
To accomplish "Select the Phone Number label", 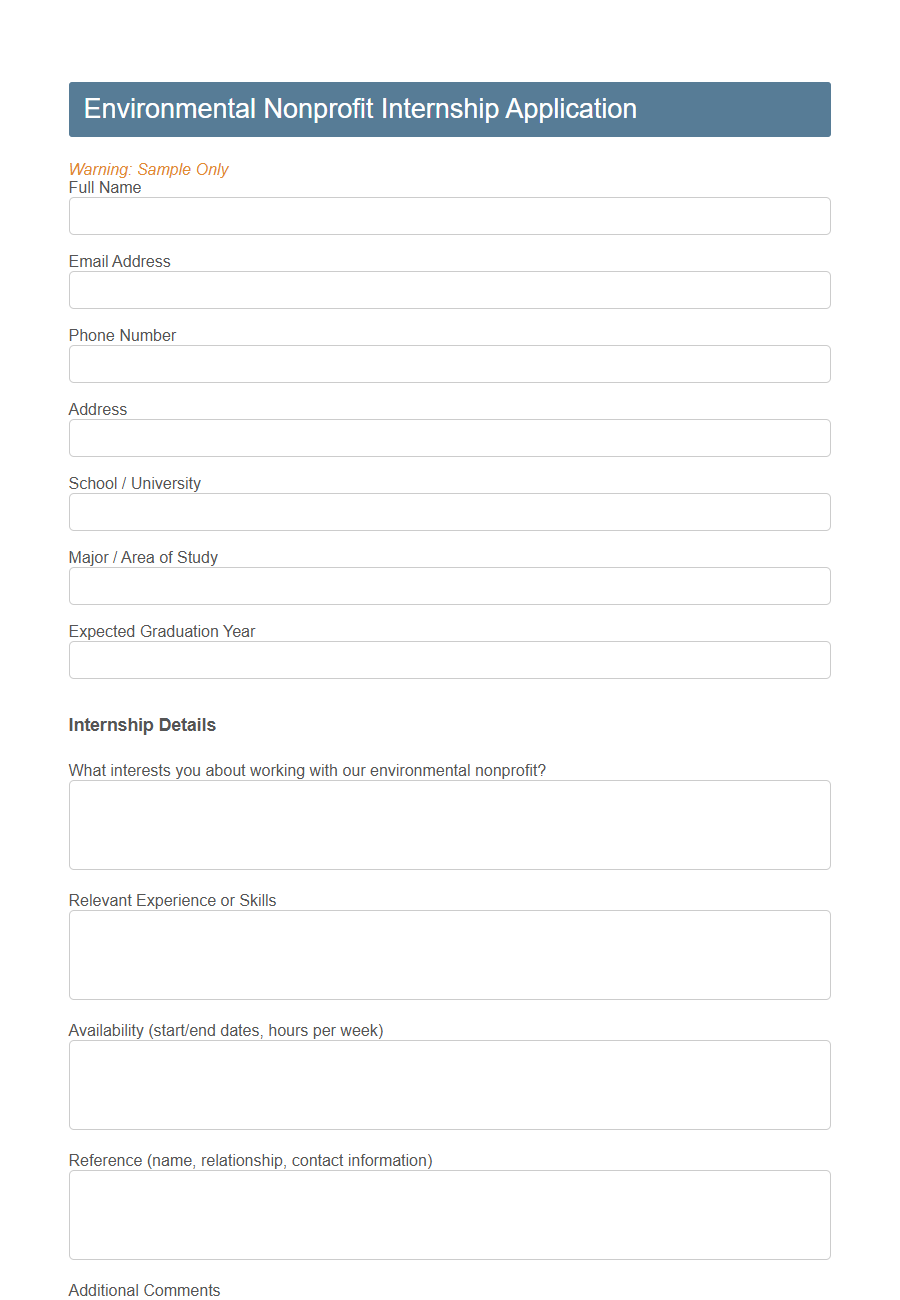I will (122, 335).
